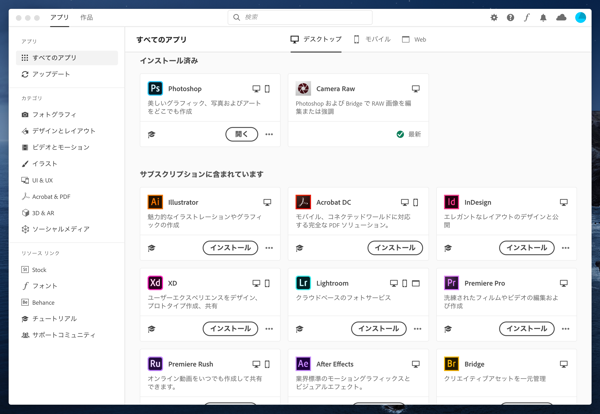This screenshot has height=414, width=600.
Task: Click the search input field
Action: [300, 18]
